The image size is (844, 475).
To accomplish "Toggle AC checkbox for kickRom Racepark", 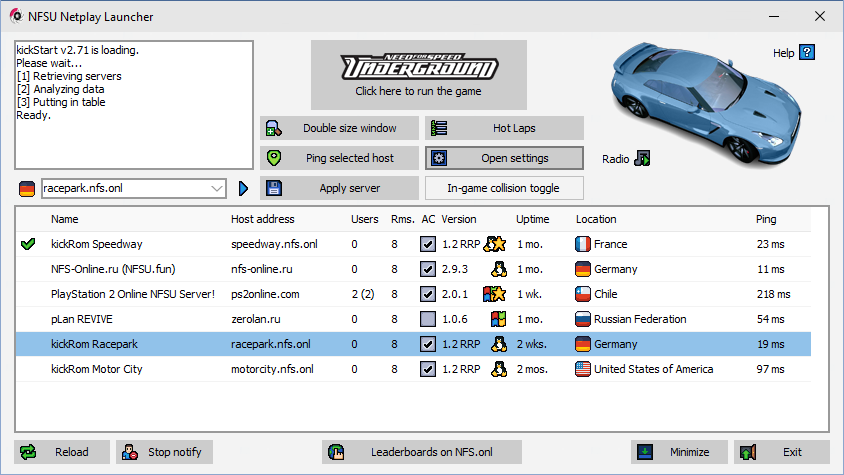I will 427,344.
